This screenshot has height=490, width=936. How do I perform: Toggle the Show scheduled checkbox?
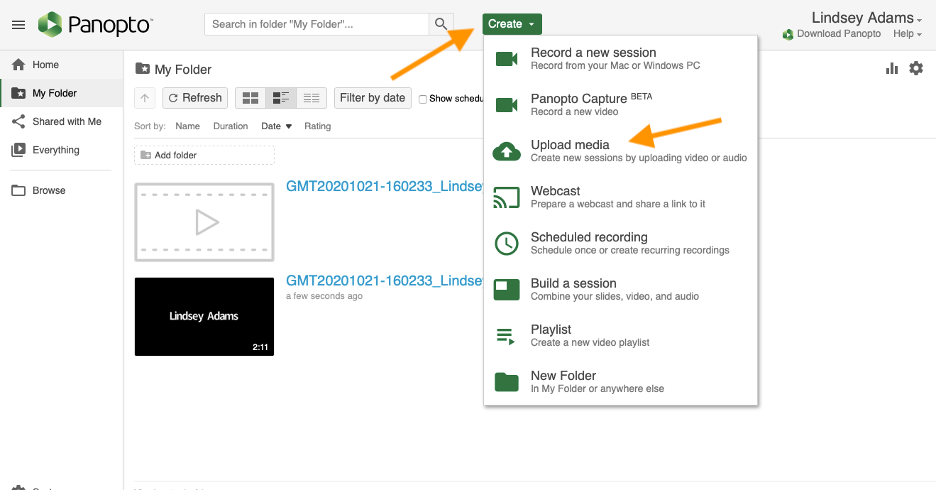coord(423,99)
